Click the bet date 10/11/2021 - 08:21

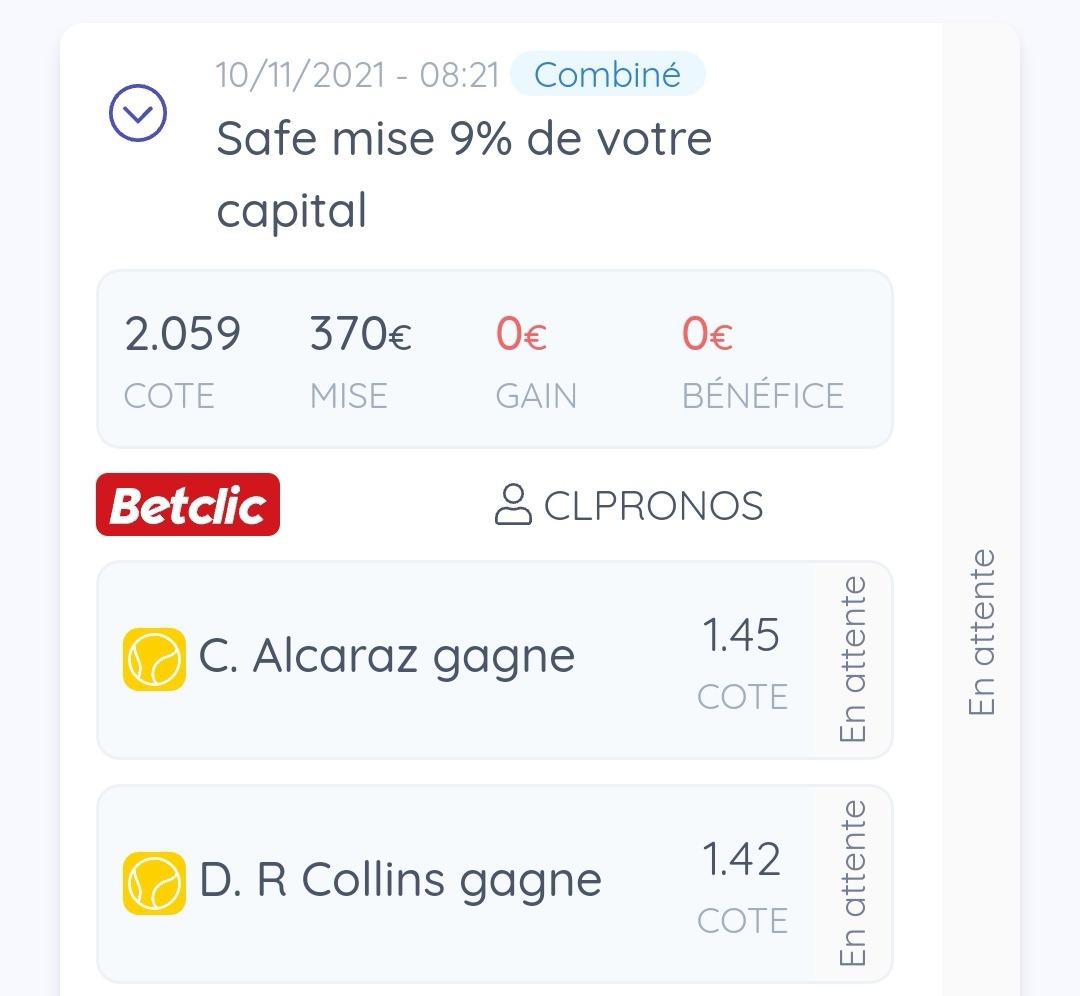click(357, 75)
